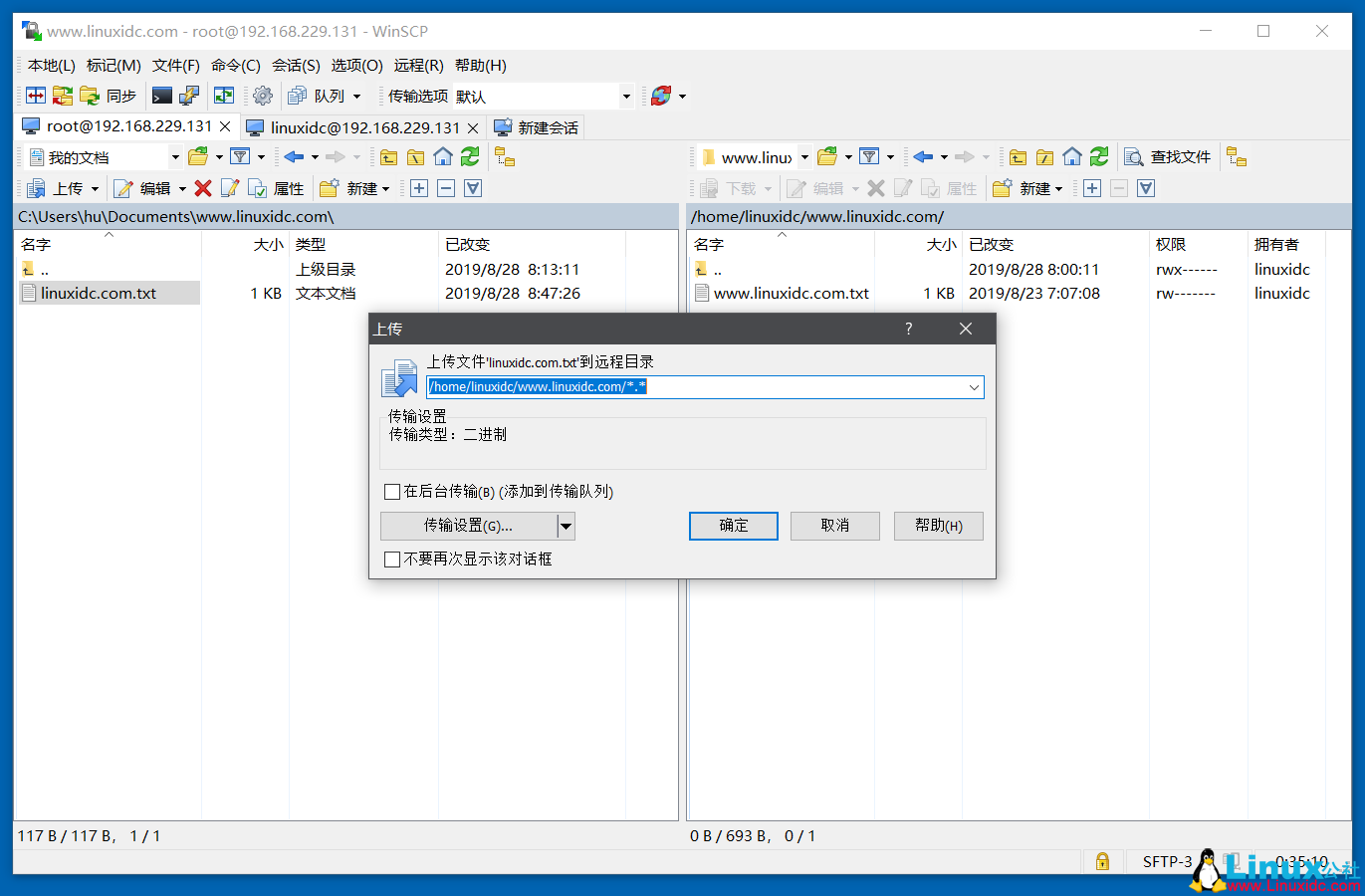Click local red delete X icon
The height and width of the screenshot is (896, 1365).
click(203, 188)
